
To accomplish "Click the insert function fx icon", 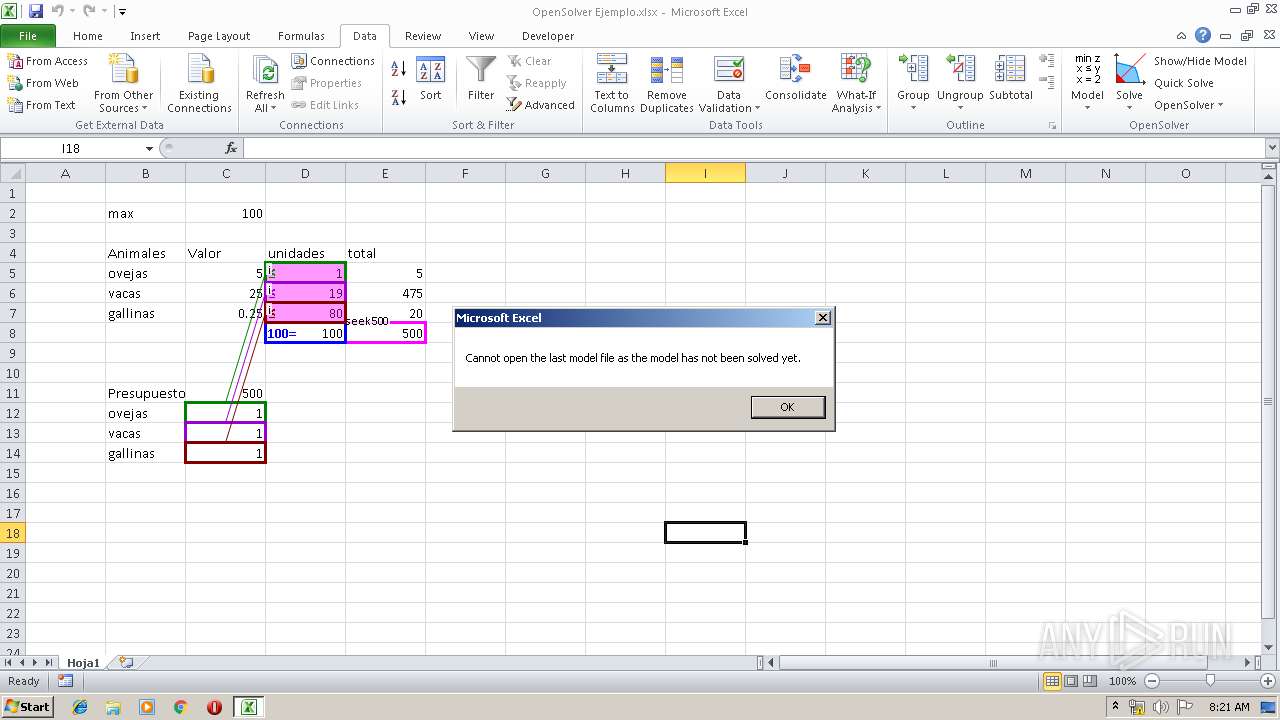I will pyautogui.click(x=231, y=148).
